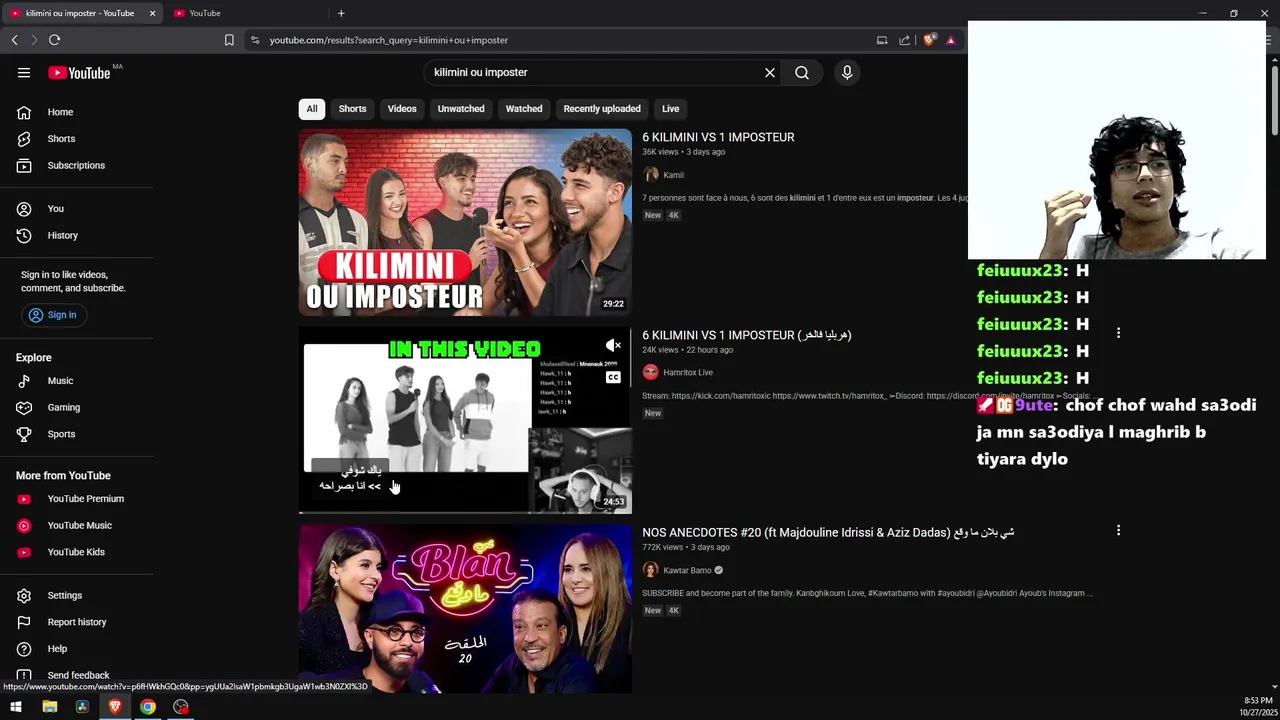Unmute the inline video preview
The height and width of the screenshot is (720, 1280).
tap(613, 346)
